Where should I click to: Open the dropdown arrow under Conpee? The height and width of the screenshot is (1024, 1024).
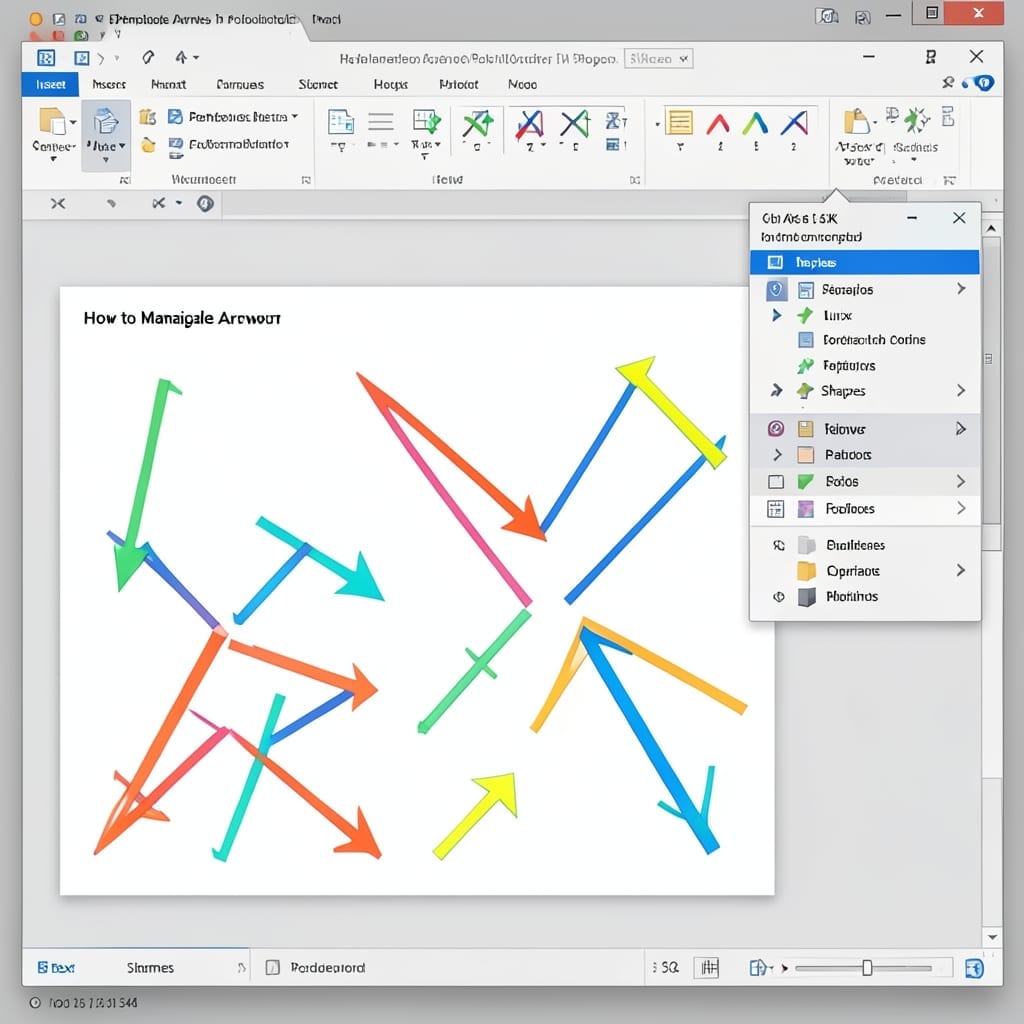coord(54,159)
